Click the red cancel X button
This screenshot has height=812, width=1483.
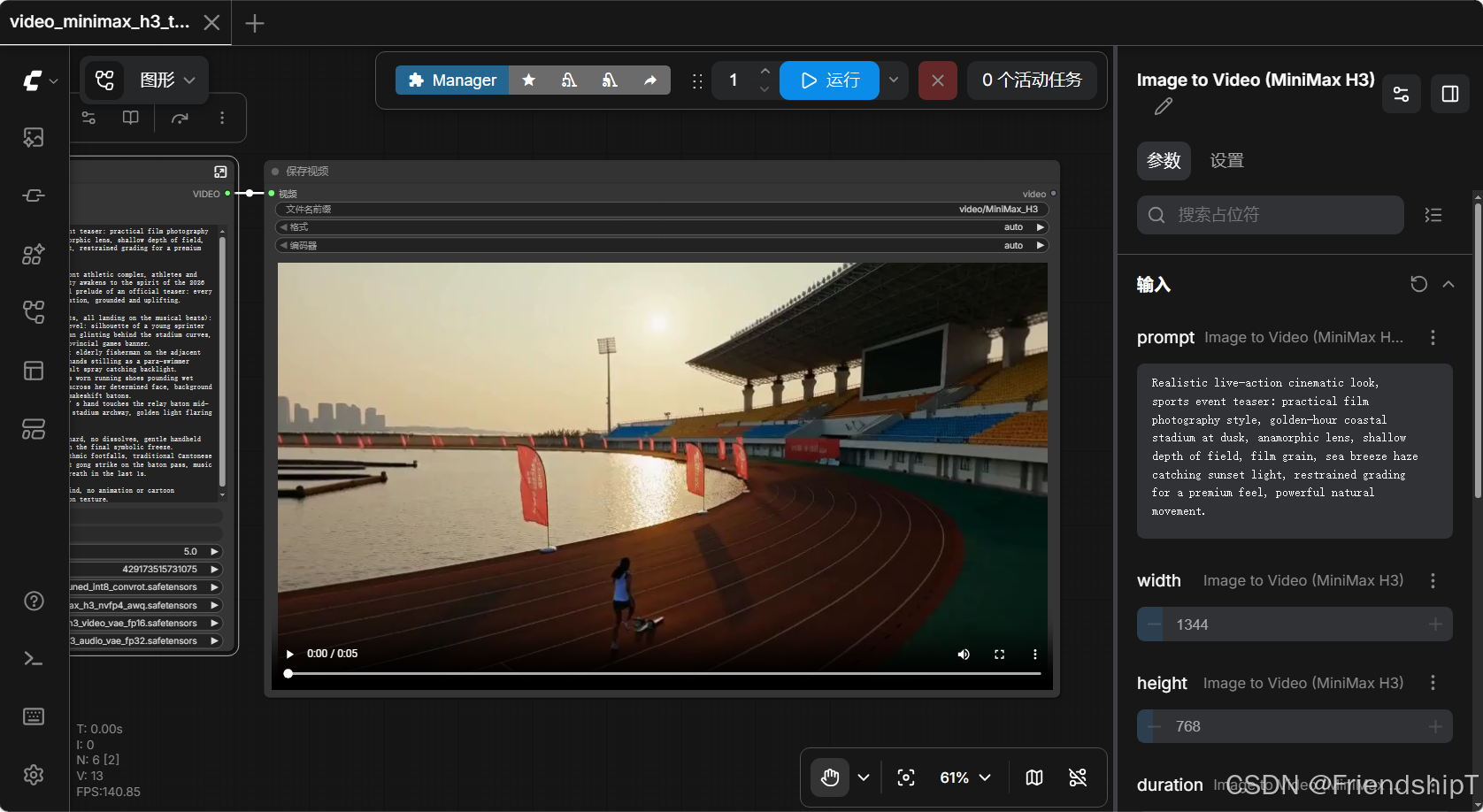[x=938, y=80]
